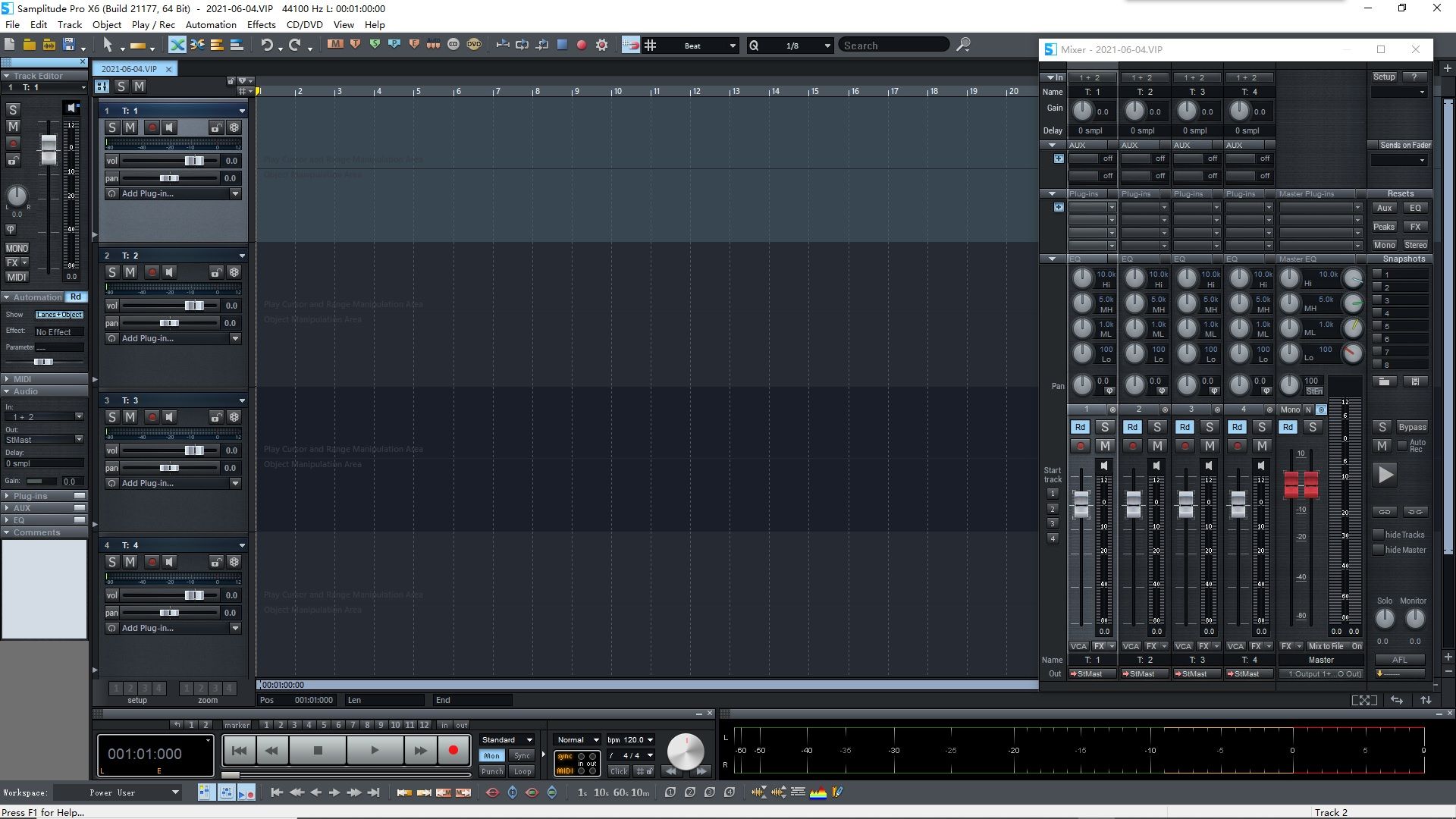Click the Setup button in mixer
The height and width of the screenshot is (819, 1456).
tap(1384, 77)
